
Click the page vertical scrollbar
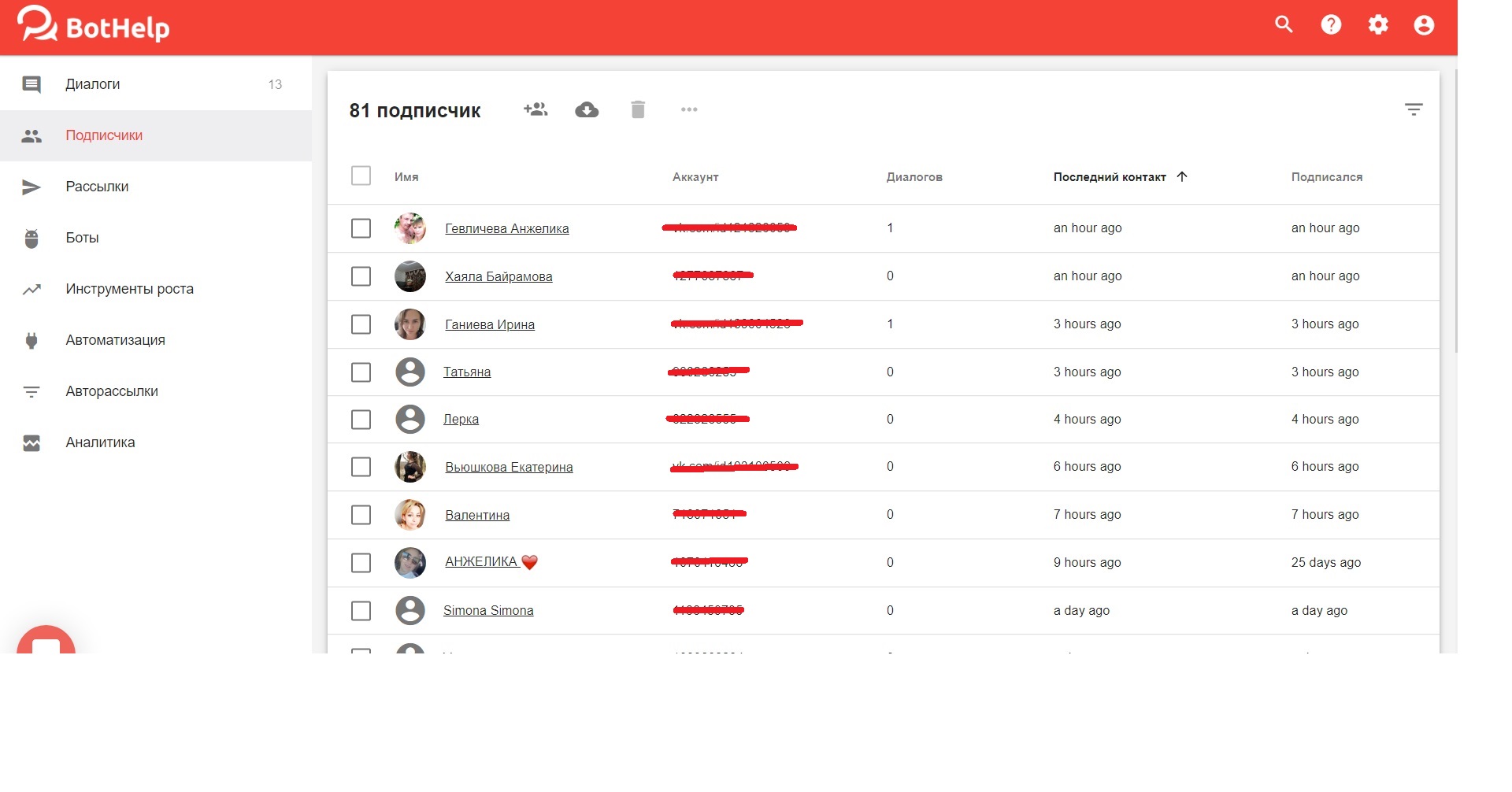(x=1457, y=213)
